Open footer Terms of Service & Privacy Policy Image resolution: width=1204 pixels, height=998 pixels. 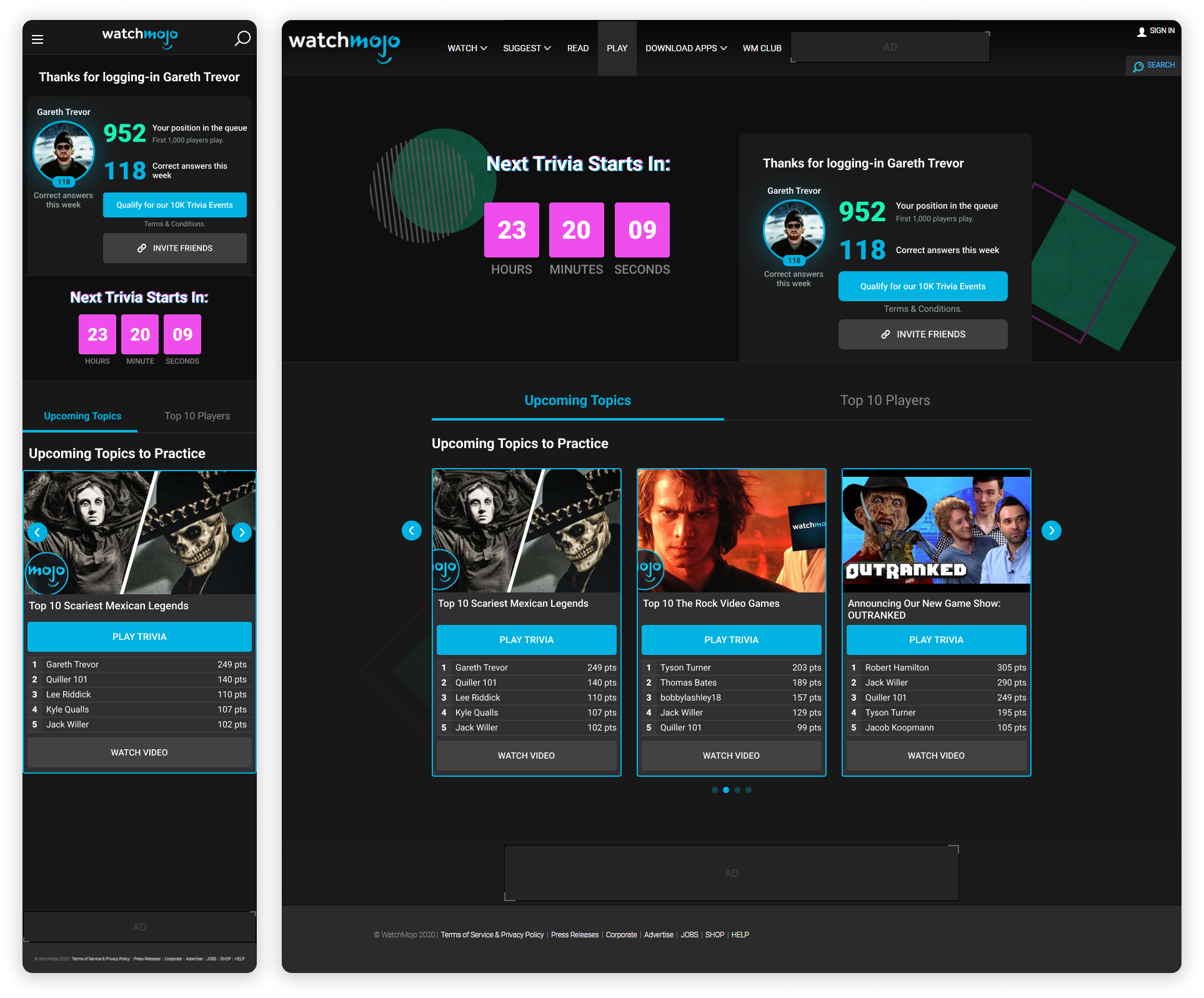[492, 935]
